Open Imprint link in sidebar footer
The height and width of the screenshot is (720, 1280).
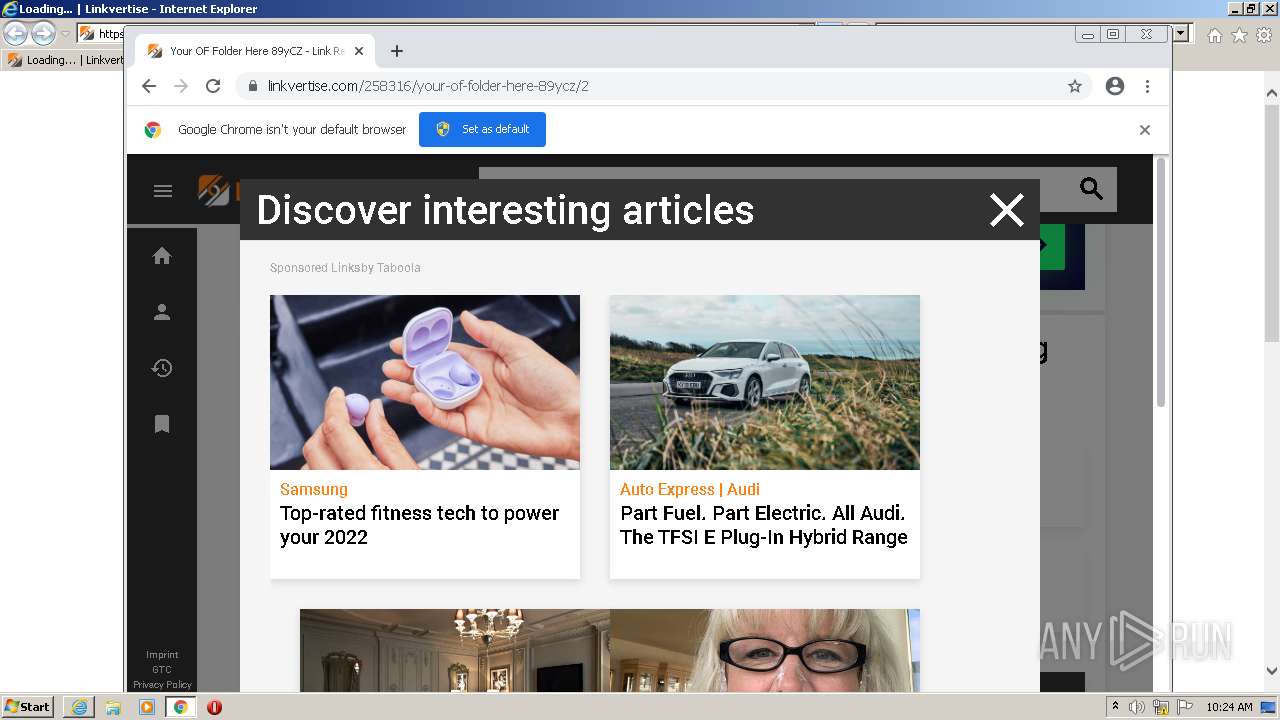tap(162, 655)
